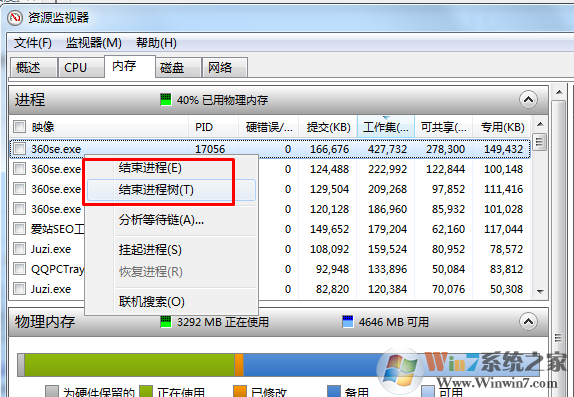Click the blue 可用 memory indicator icon

click(x=347, y=322)
